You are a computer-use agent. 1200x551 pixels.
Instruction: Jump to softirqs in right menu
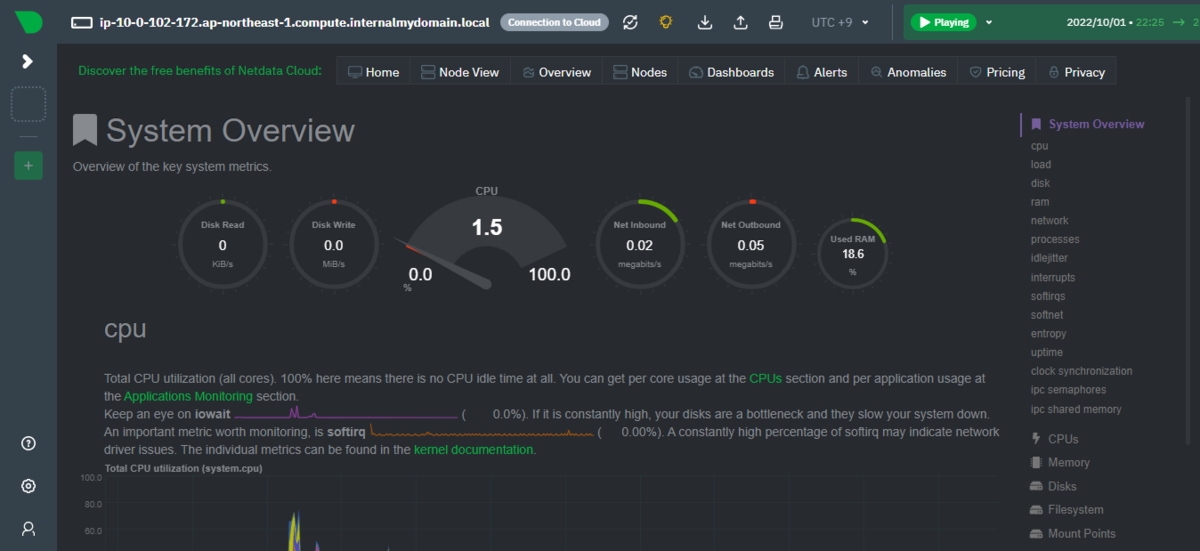[x=1050, y=296]
